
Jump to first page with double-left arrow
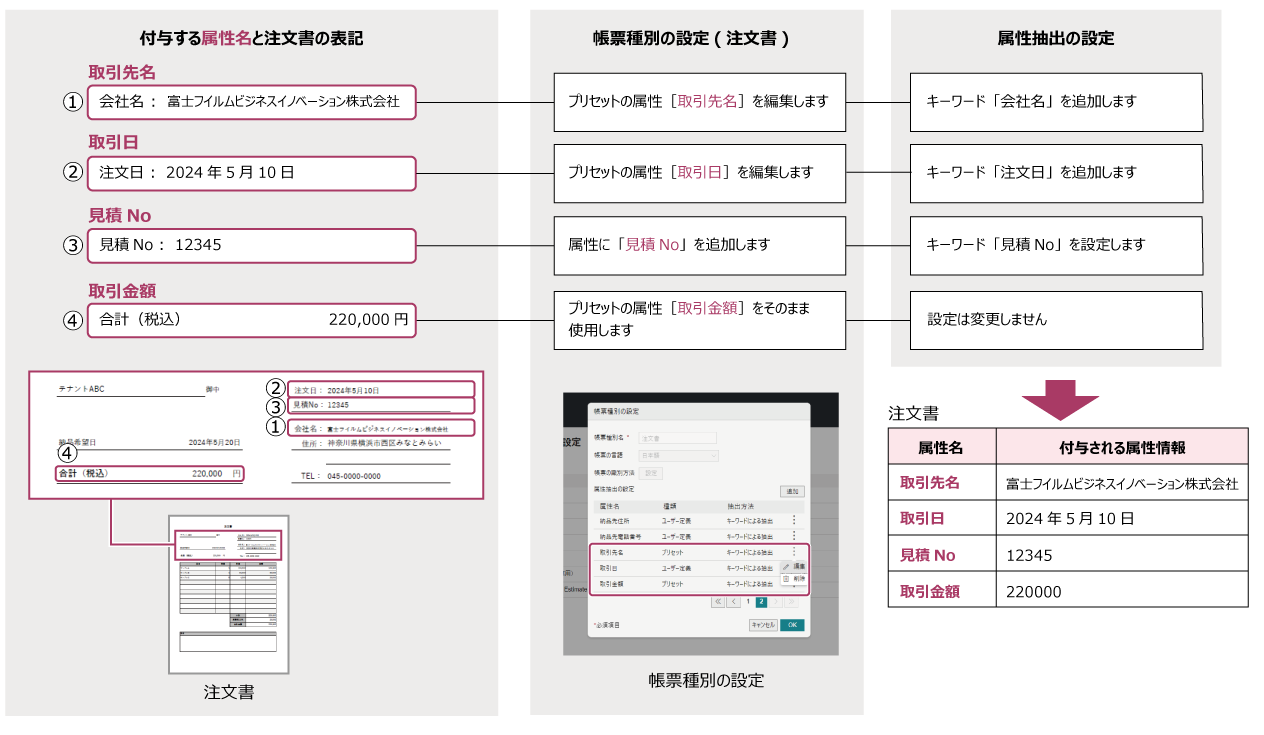pyautogui.click(x=718, y=602)
